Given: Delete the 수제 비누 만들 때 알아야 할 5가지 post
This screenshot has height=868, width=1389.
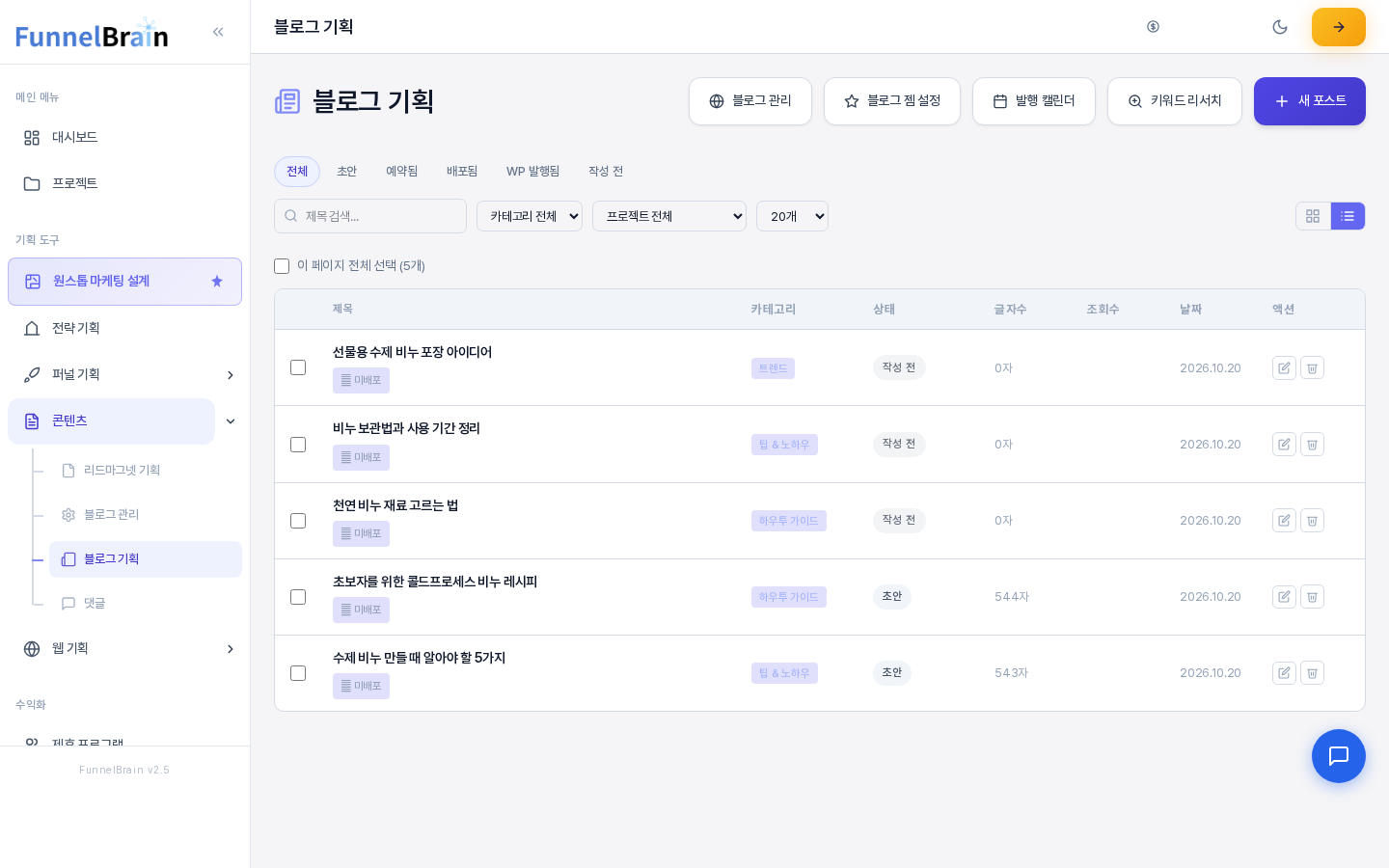Looking at the screenshot, I should click(x=1312, y=673).
